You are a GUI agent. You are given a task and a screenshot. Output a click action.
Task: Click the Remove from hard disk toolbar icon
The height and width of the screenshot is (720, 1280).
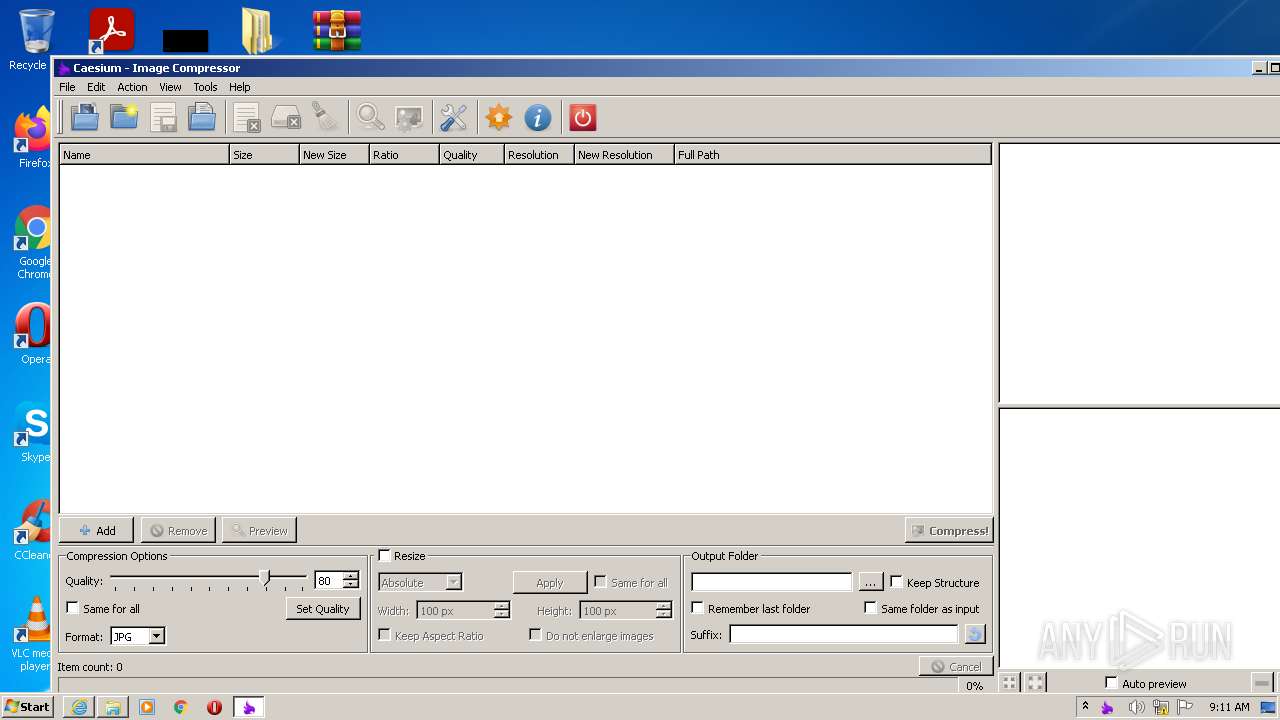coord(286,118)
